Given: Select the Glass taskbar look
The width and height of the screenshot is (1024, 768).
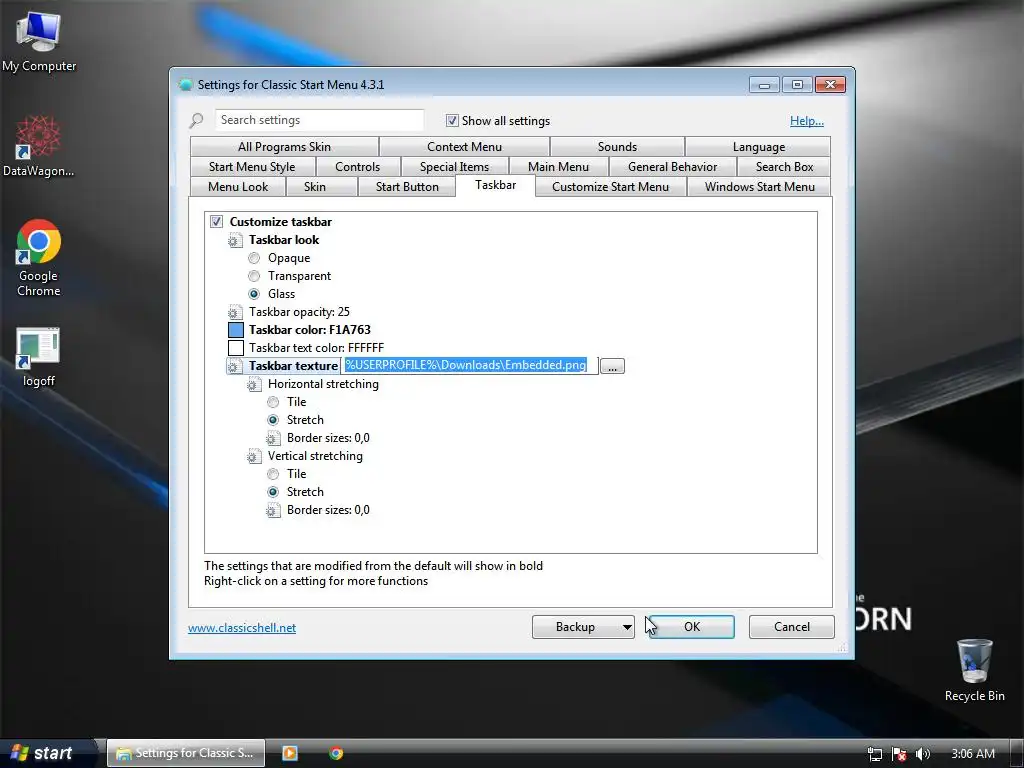Looking at the screenshot, I should coord(254,294).
